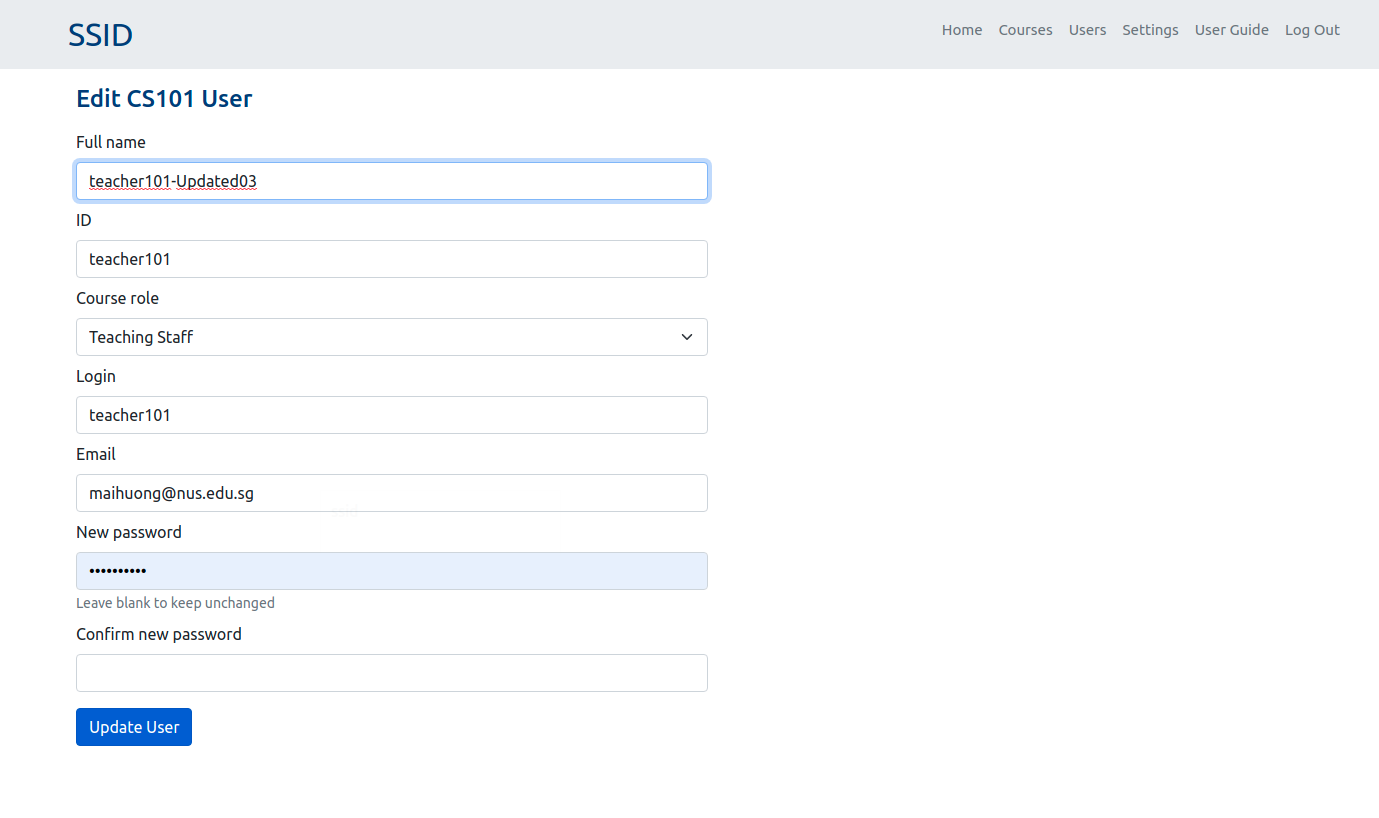Click the Full name label
This screenshot has height=818, width=1379.
click(110, 142)
